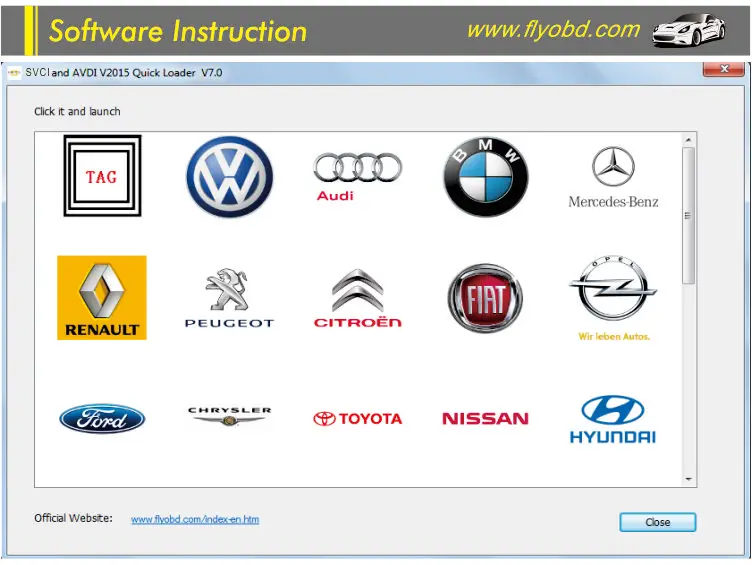Close the Quick Loader window with X

pyautogui.click(x=724, y=69)
